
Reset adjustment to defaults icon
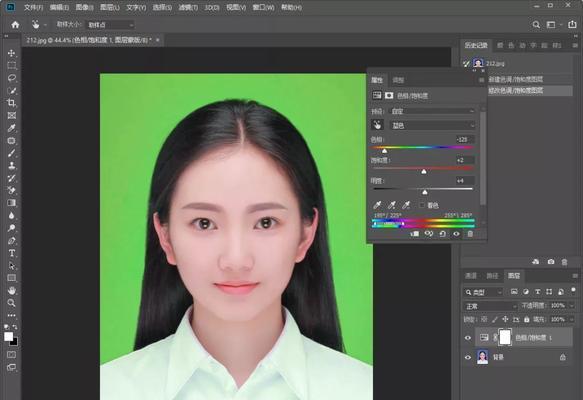[x=442, y=234]
